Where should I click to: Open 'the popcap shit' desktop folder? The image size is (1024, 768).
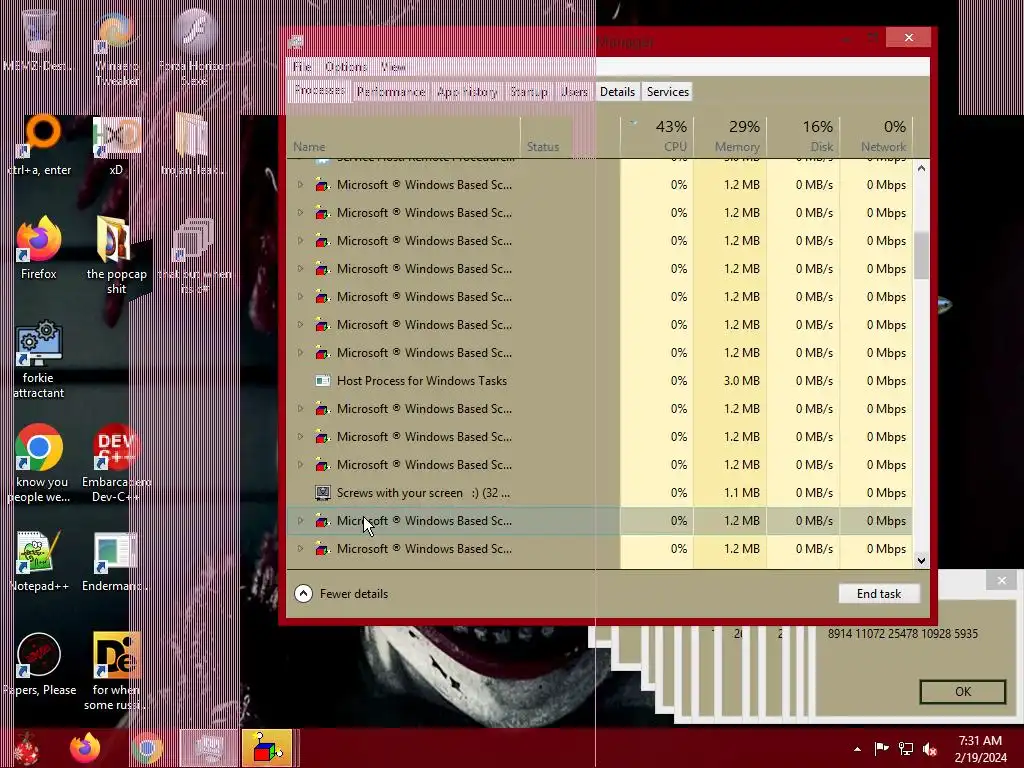point(116,255)
